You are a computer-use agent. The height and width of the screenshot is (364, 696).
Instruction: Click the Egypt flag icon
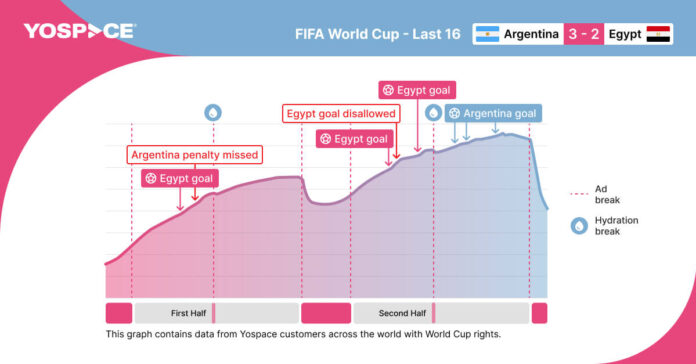(x=658, y=34)
